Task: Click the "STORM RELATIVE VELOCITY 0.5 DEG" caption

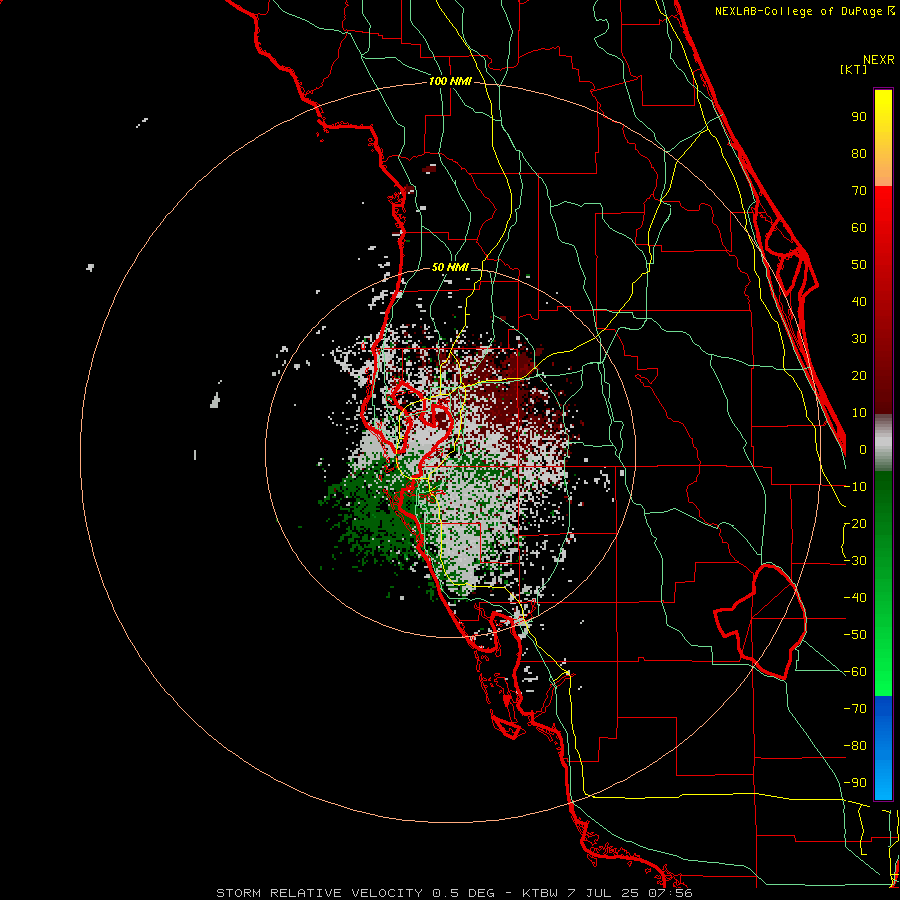Action: (x=355, y=893)
